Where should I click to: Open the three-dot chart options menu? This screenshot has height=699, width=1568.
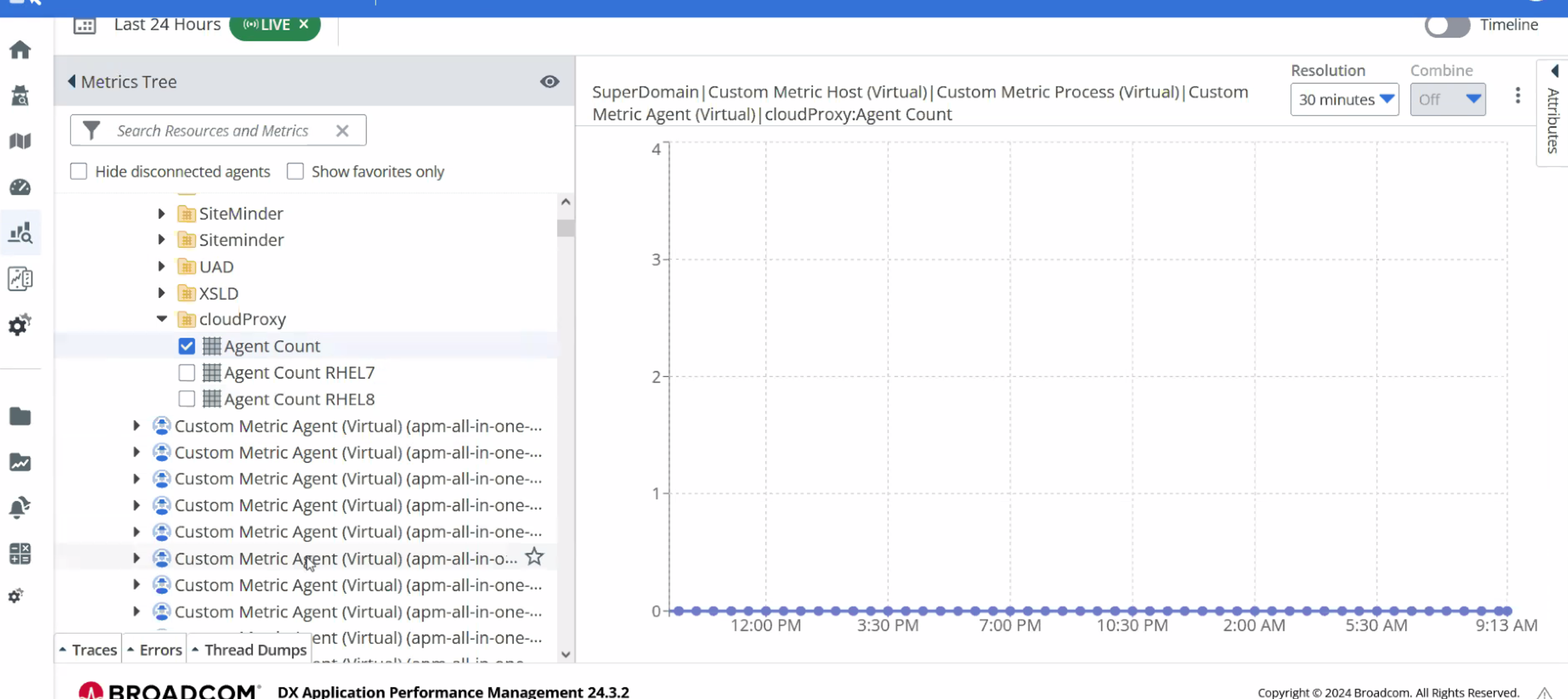pos(1517,96)
